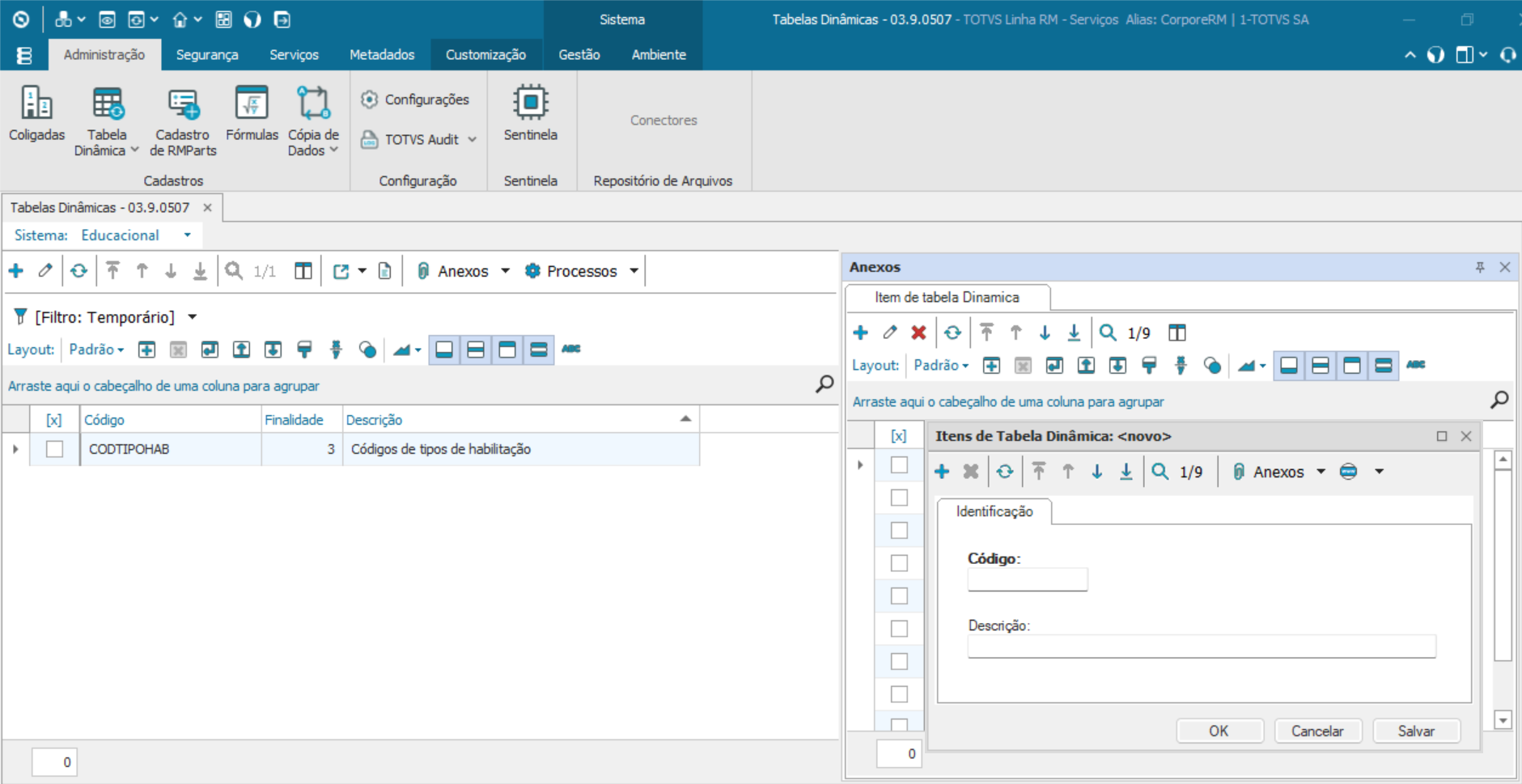Open the Sistema Educacional dropdown

pos(187,235)
